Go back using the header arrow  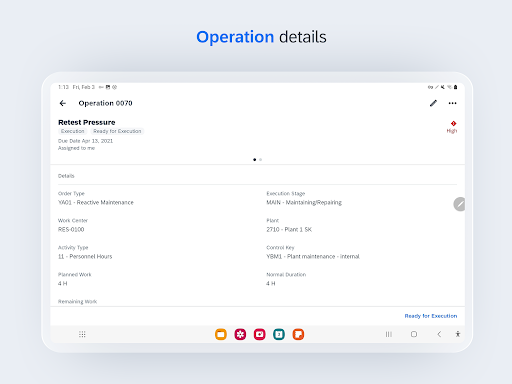point(63,103)
